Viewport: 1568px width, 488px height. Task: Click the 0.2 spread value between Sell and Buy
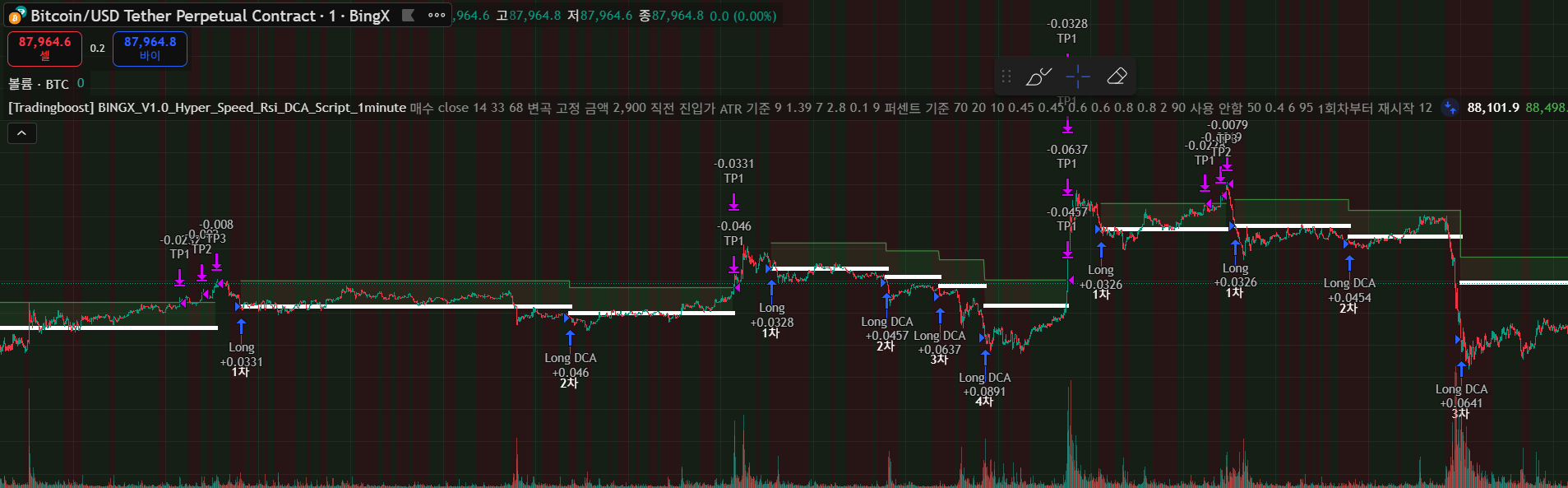pyautogui.click(x=98, y=49)
